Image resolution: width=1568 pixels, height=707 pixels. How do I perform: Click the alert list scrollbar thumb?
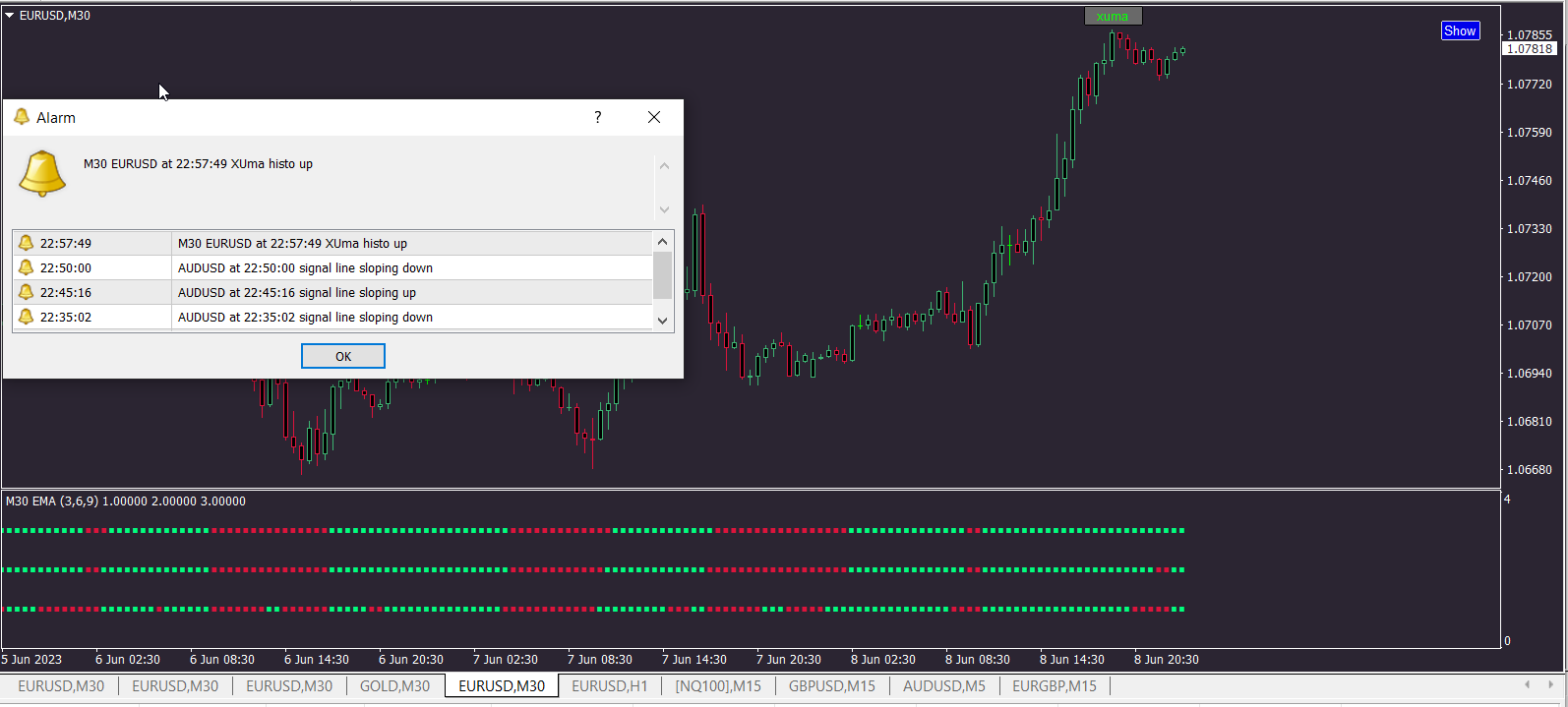coord(662,275)
